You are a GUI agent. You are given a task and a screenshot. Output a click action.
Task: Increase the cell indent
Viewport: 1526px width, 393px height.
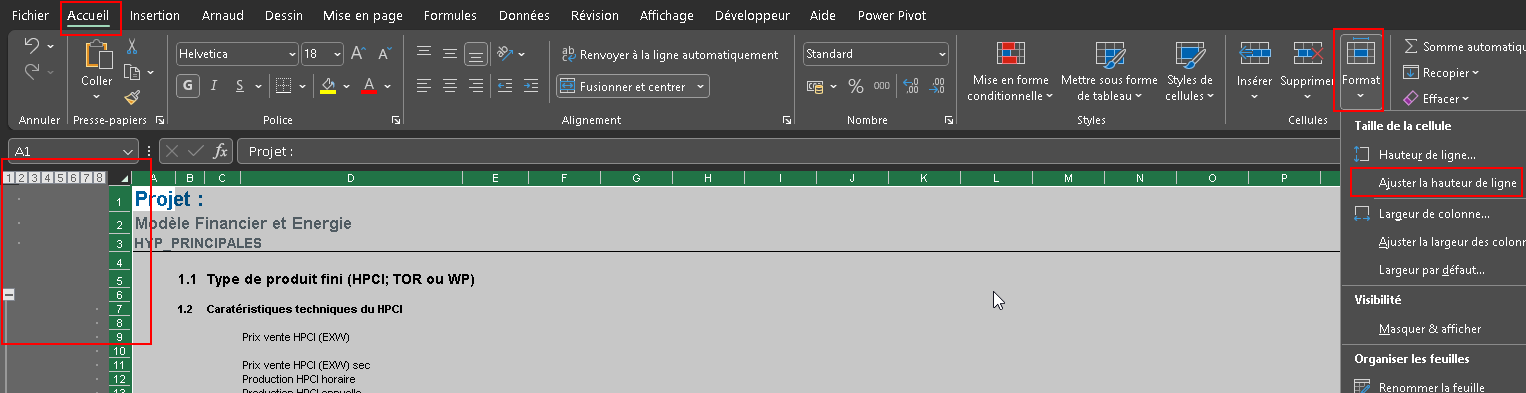coord(531,86)
